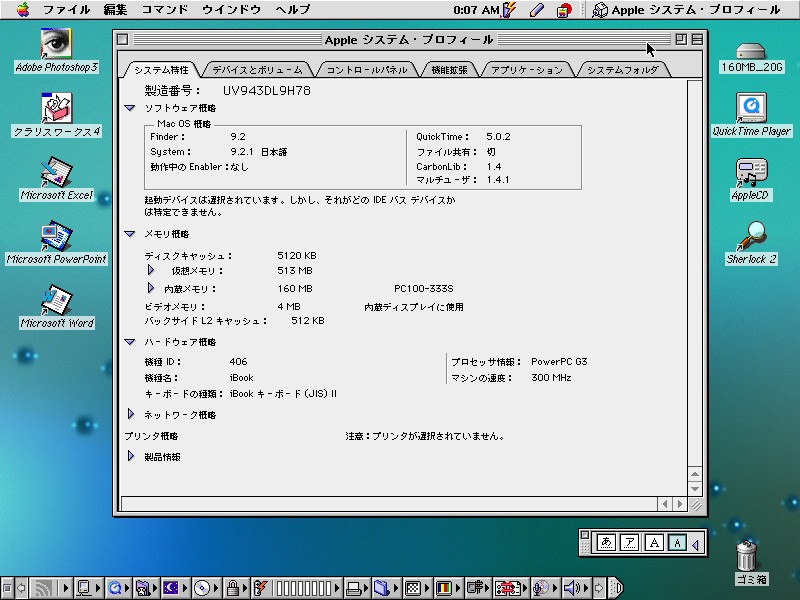Click the profiler window collapse box

(697, 39)
